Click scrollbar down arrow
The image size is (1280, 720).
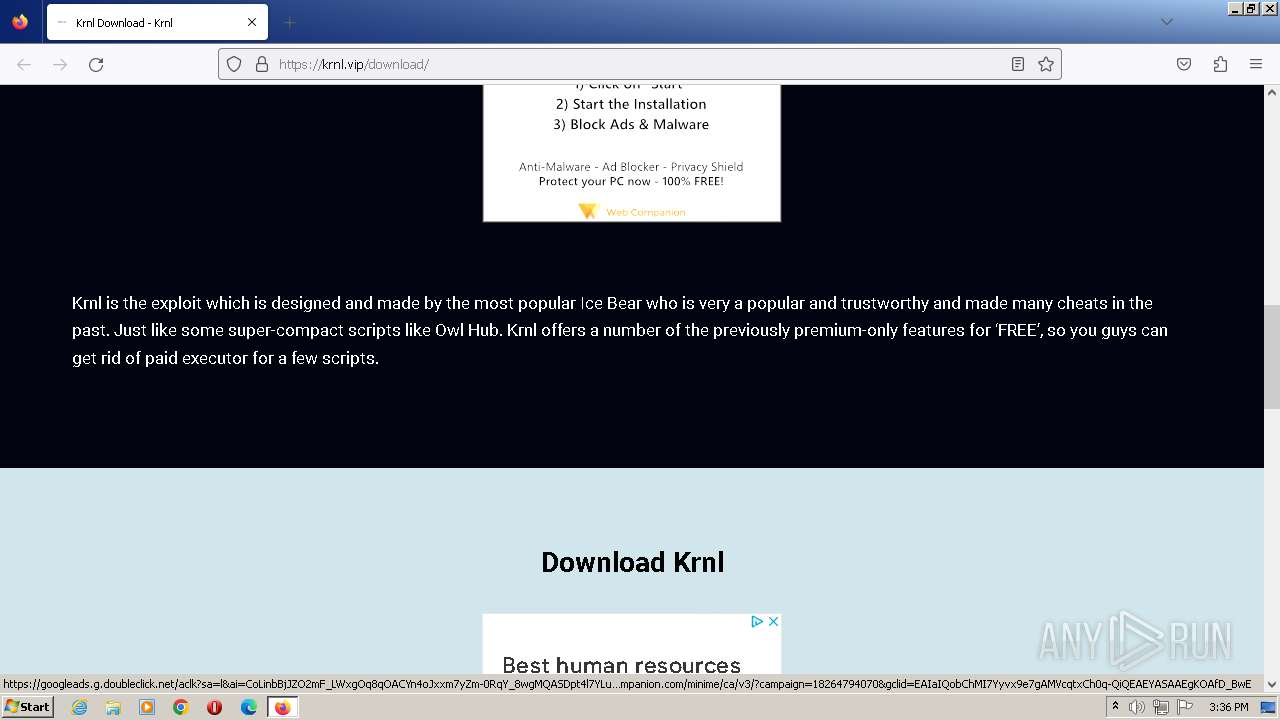1272,685
